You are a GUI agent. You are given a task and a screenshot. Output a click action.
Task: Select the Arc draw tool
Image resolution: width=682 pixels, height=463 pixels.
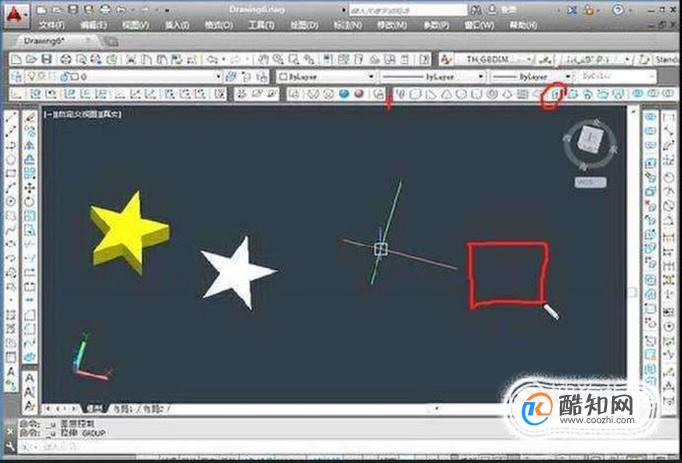pyautogui.click(x=11, y=188)
